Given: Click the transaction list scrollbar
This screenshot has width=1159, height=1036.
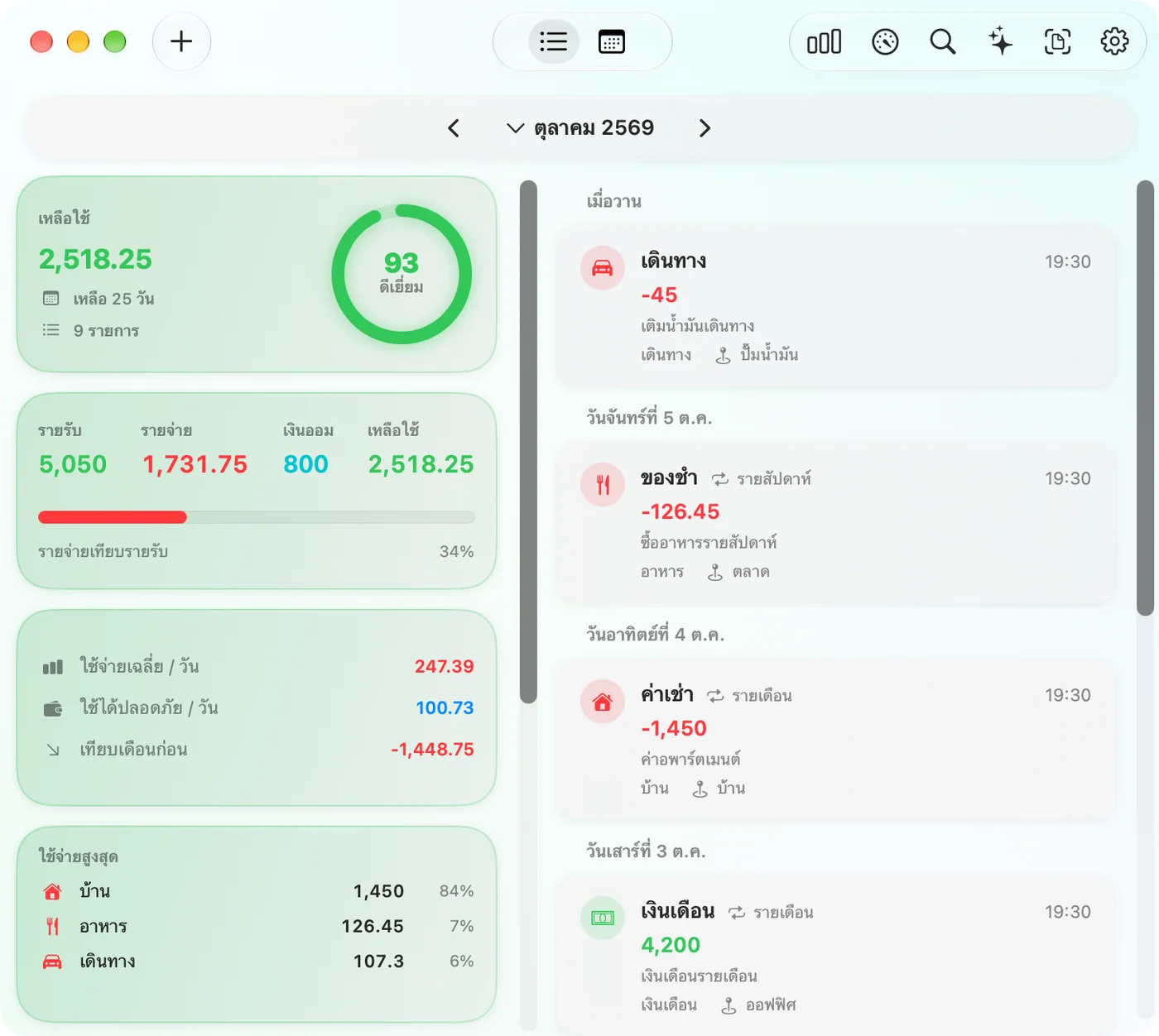Looking at the screenshot, I should [x=1145, y=398].
